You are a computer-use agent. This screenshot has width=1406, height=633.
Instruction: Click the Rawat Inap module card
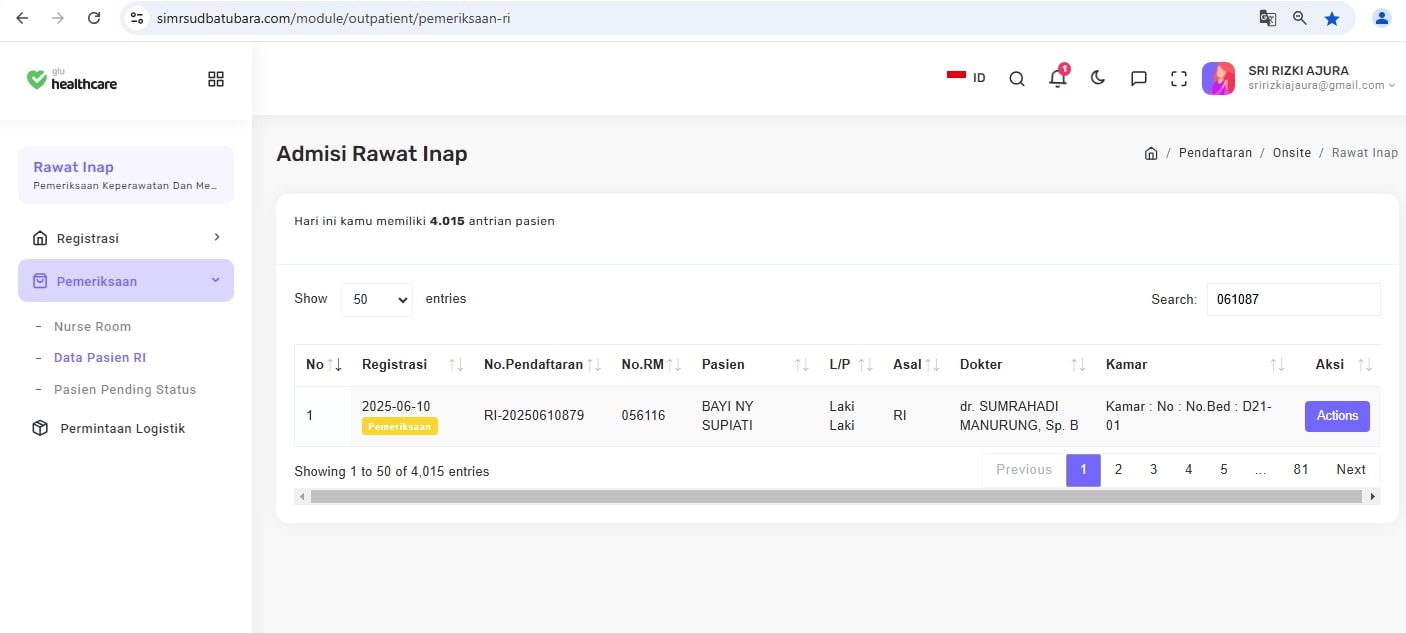click(x=126, y=175)
